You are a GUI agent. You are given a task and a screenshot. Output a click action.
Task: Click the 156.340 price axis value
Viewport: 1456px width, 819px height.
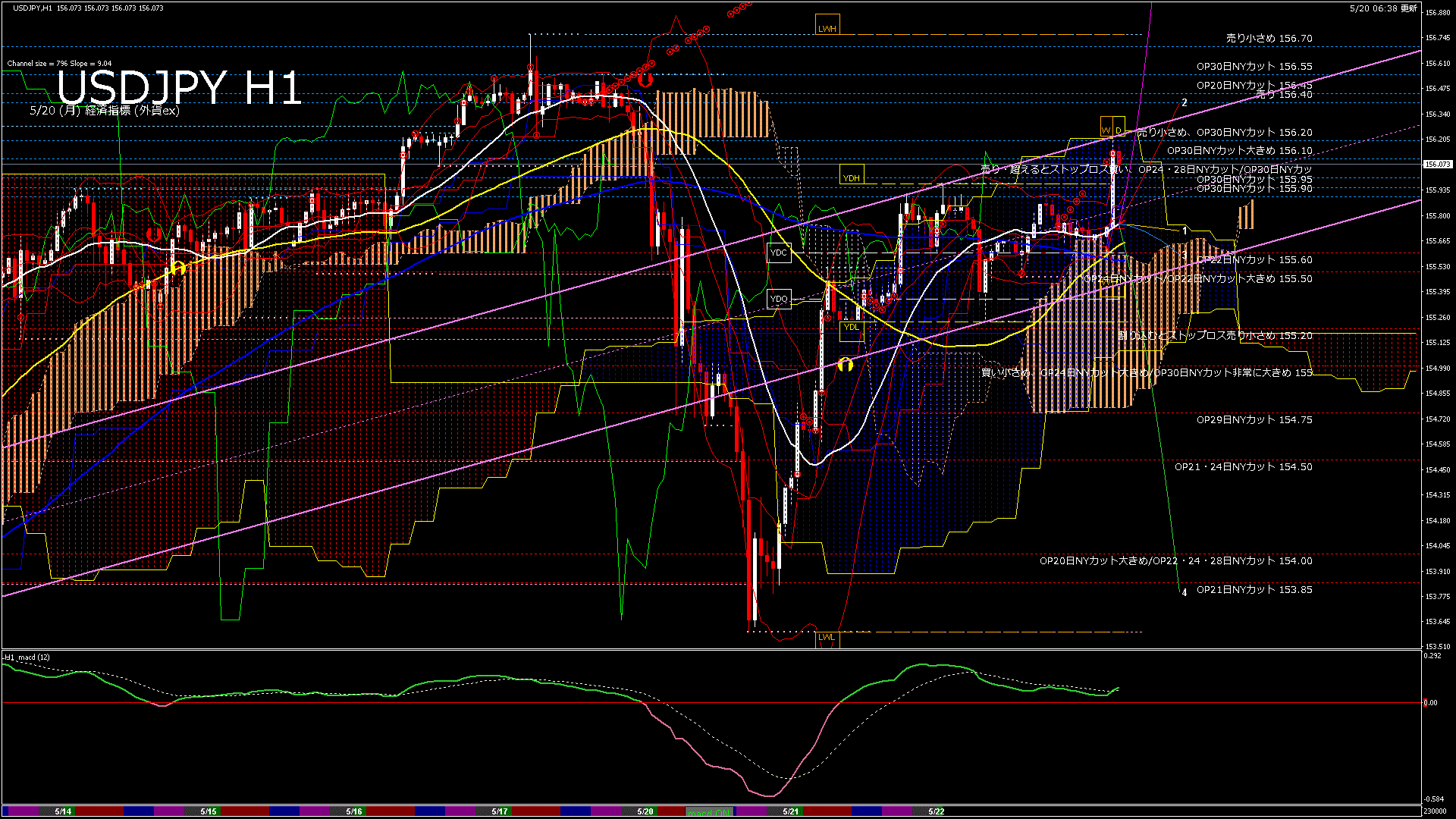point(1438,115)
